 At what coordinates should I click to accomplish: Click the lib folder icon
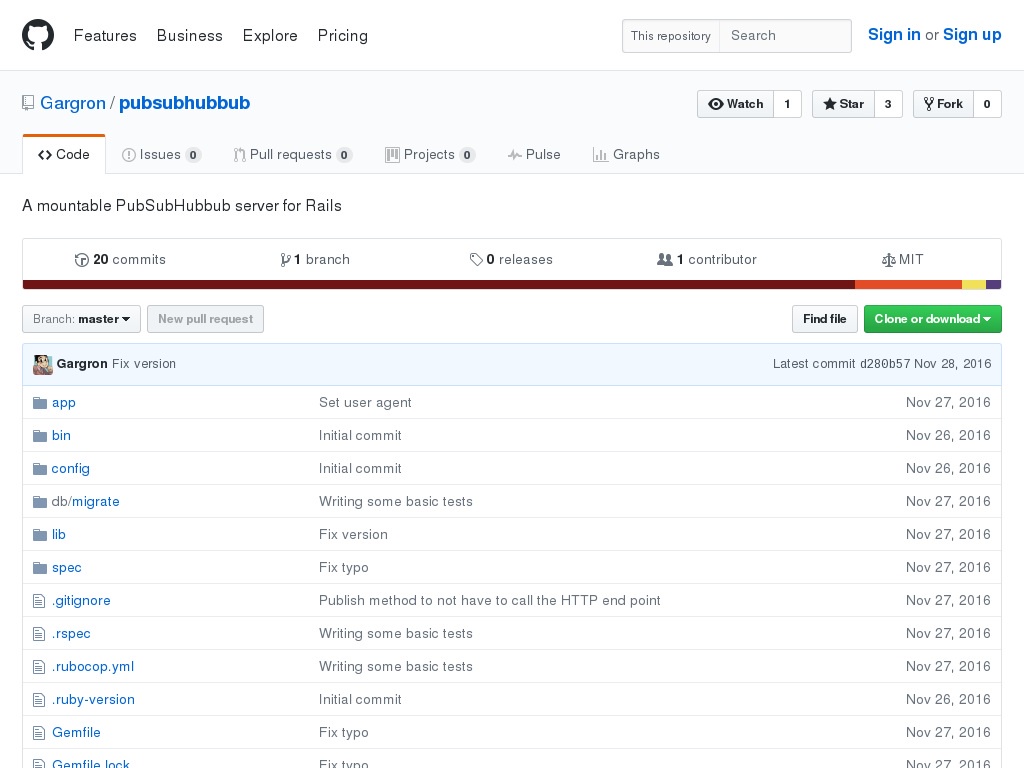[x=40, y=535]
